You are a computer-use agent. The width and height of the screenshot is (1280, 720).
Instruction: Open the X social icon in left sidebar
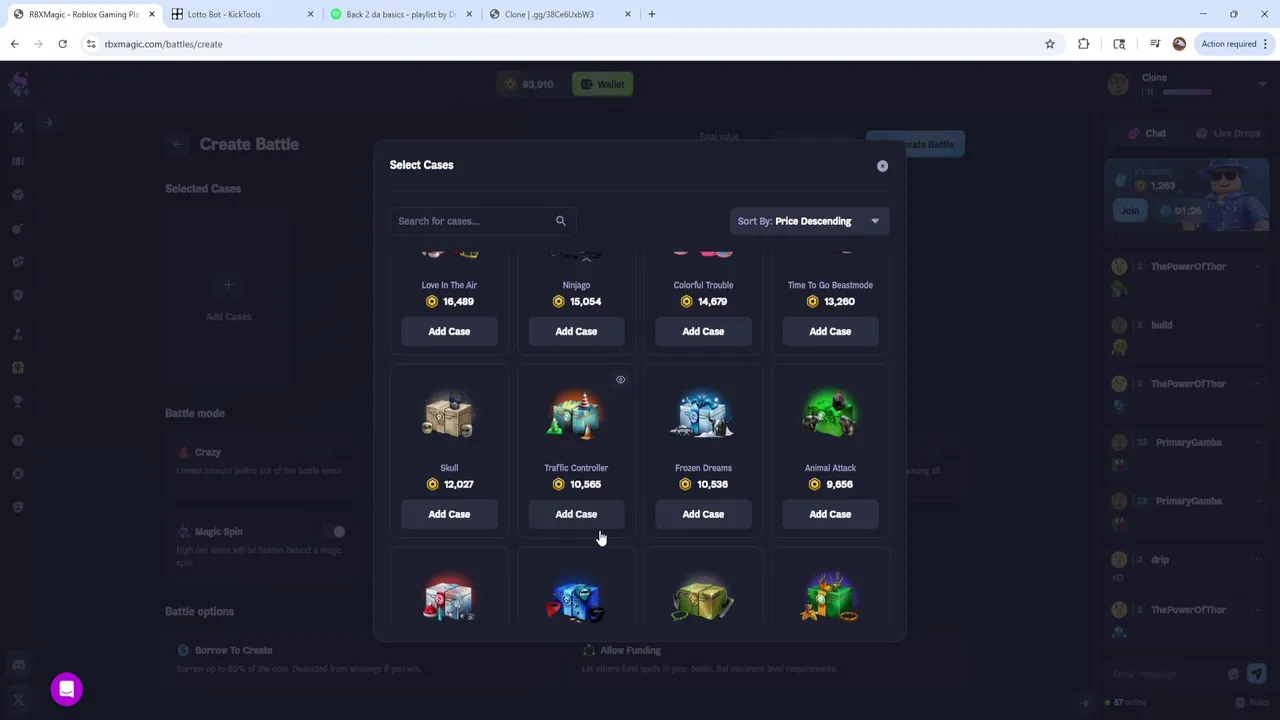coord(18,700)
